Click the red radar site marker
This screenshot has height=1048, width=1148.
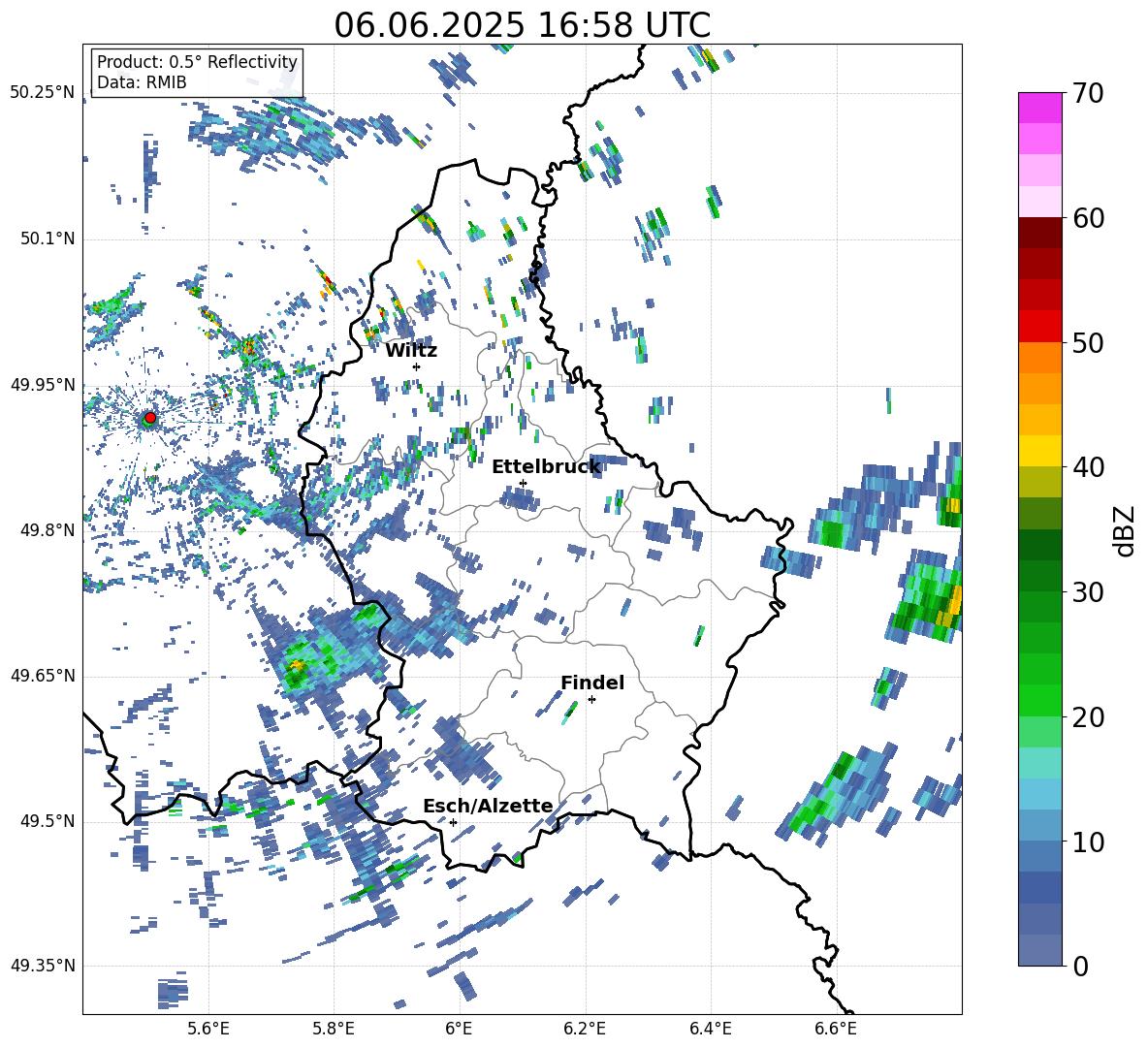(150, 418)
